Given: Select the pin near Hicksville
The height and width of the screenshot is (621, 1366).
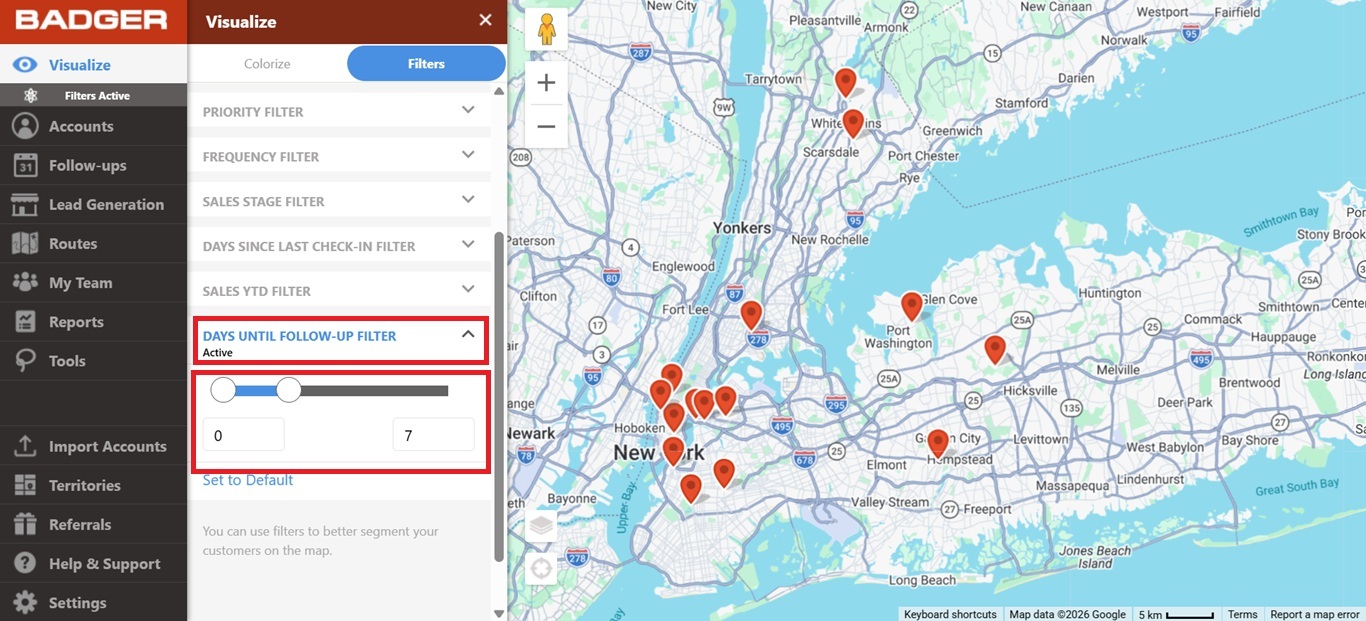Looking at the screenshot, I should [995, 349].
